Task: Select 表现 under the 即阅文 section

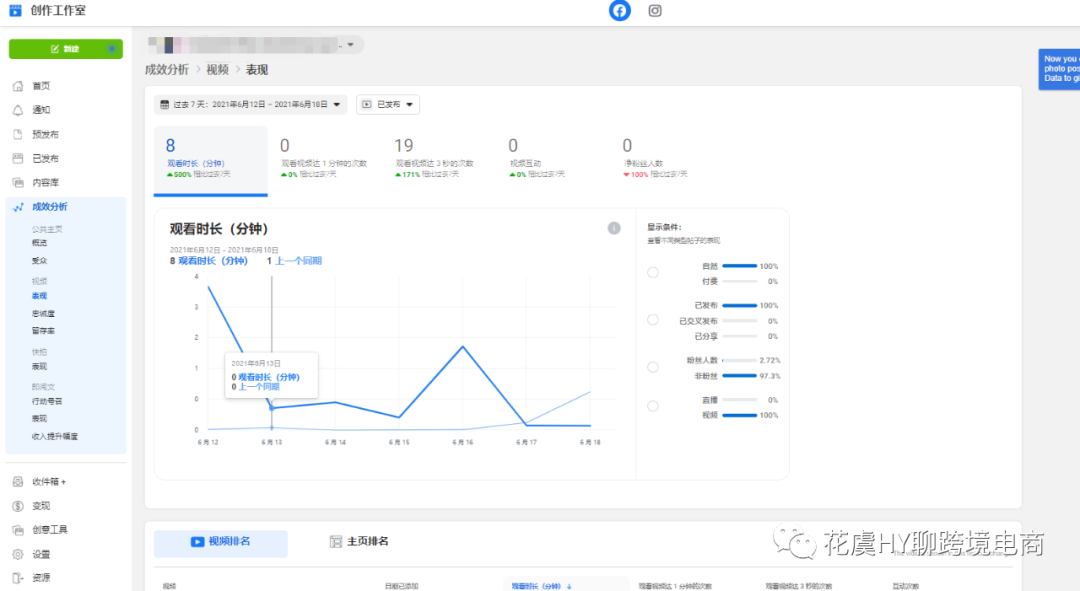Action: 39,418
